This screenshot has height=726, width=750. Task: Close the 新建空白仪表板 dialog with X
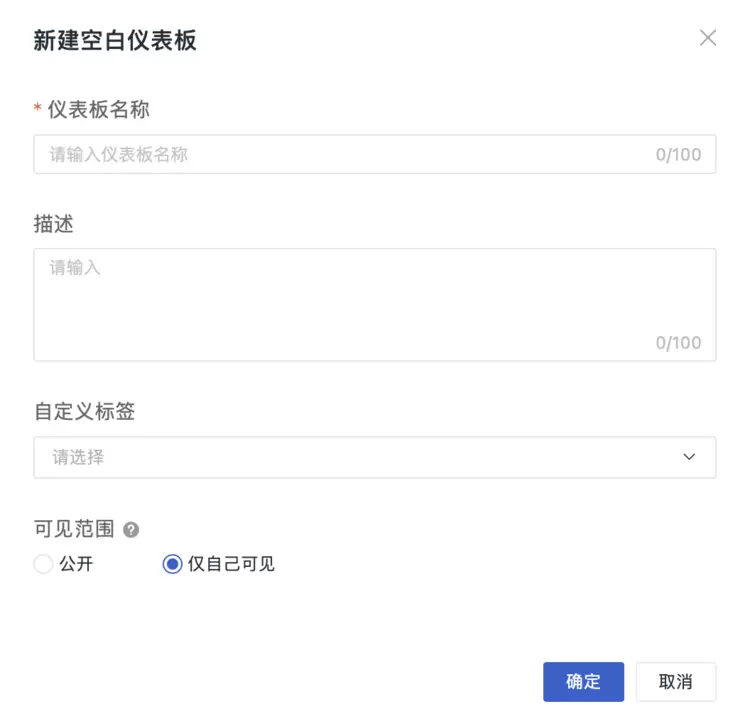pos(708,38)
